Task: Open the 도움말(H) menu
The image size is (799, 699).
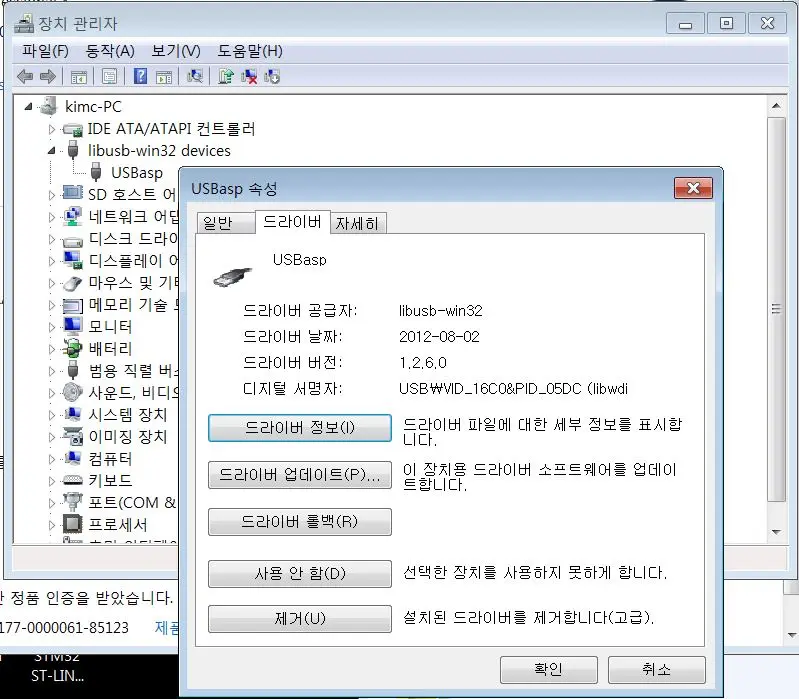Action: click(250, 51)
